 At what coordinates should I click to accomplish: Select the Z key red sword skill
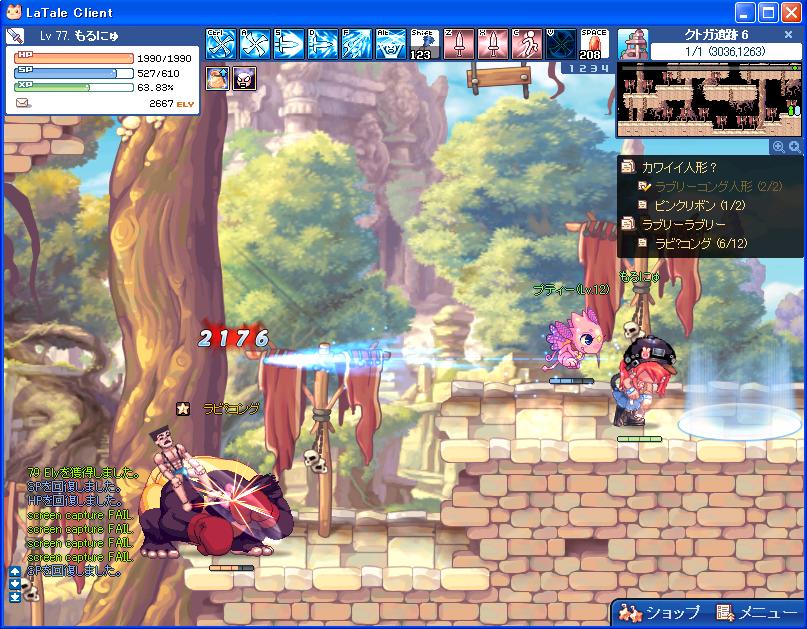click(x=459, y=44)
